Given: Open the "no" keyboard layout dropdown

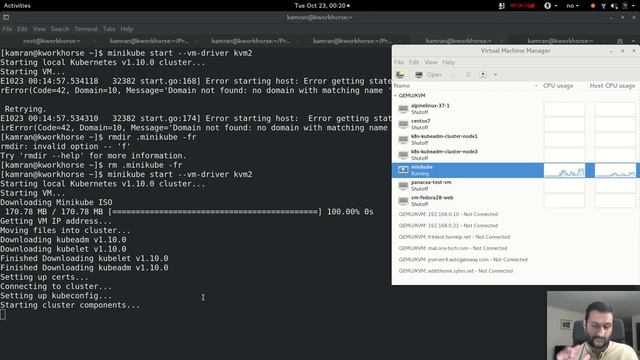Looking at the screenshot, I should pos(572,6).
